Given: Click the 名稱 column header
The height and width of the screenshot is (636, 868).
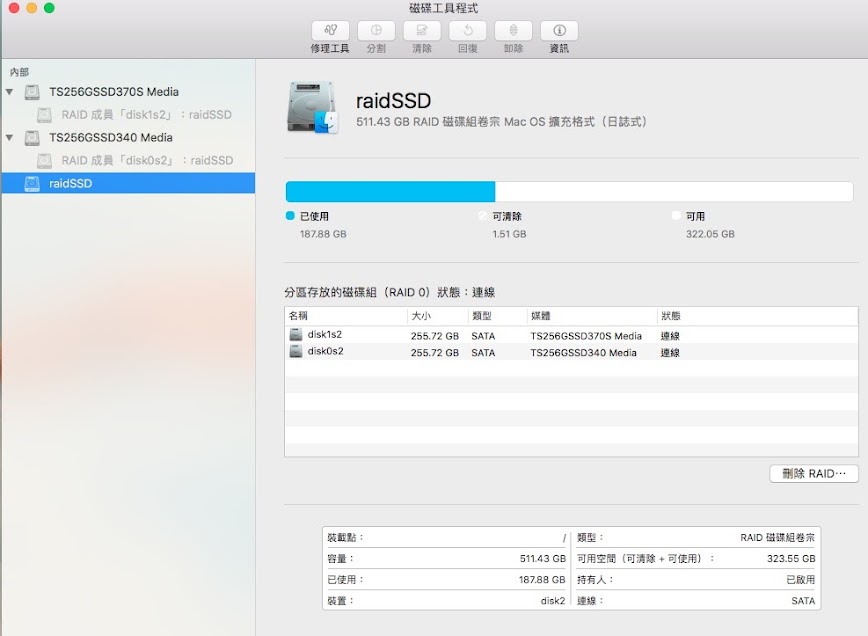Looking at the screenshot, I should click(x=346, y=316).
